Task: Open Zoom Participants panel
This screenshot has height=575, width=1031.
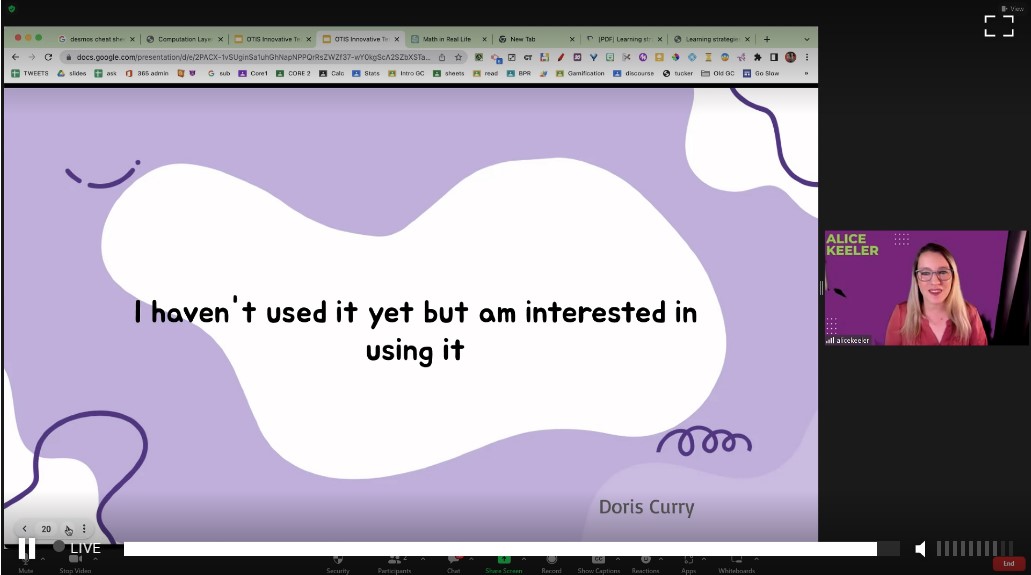Action: click(394, 564)
